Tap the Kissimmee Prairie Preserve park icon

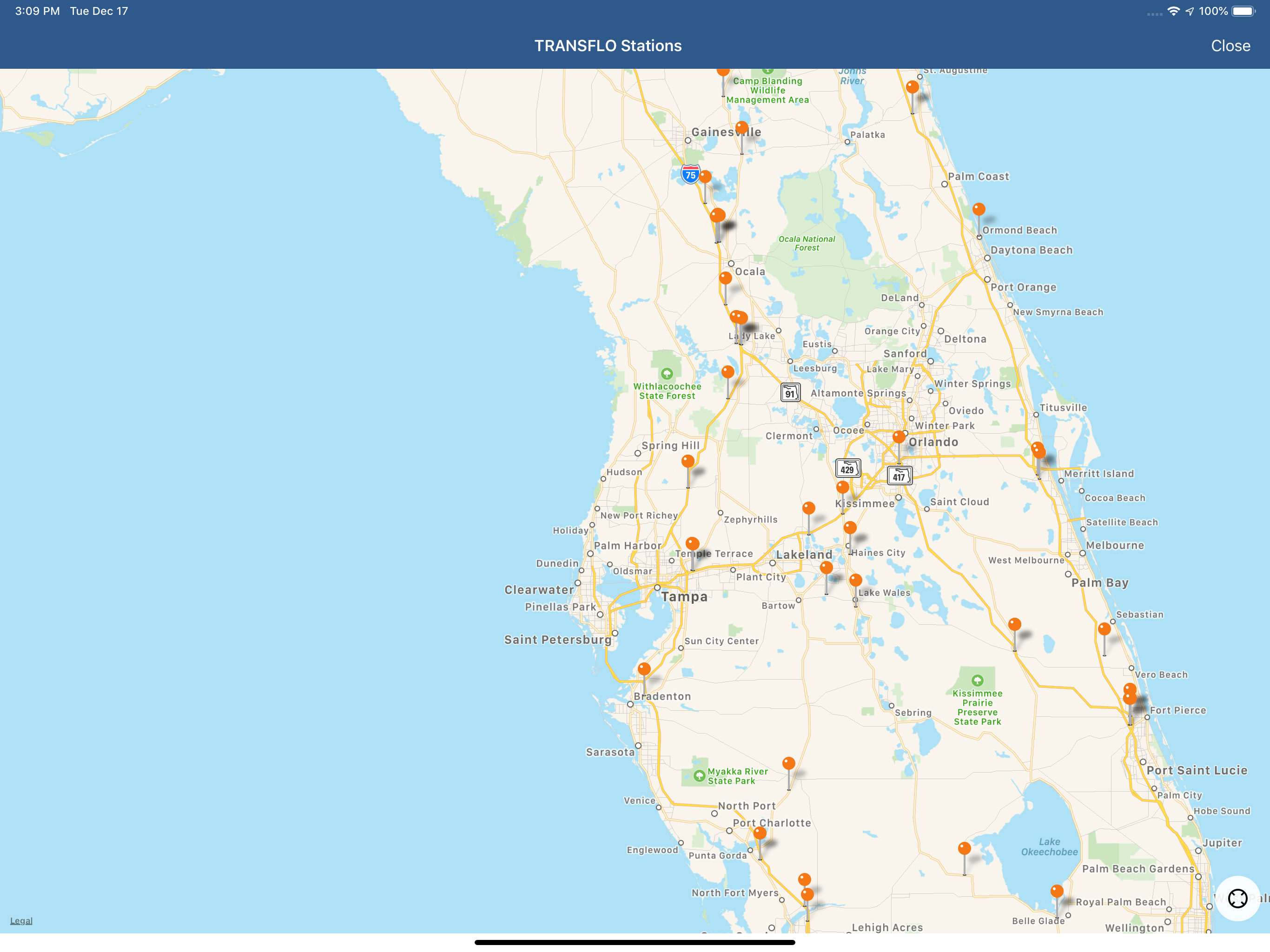point(977,681)
